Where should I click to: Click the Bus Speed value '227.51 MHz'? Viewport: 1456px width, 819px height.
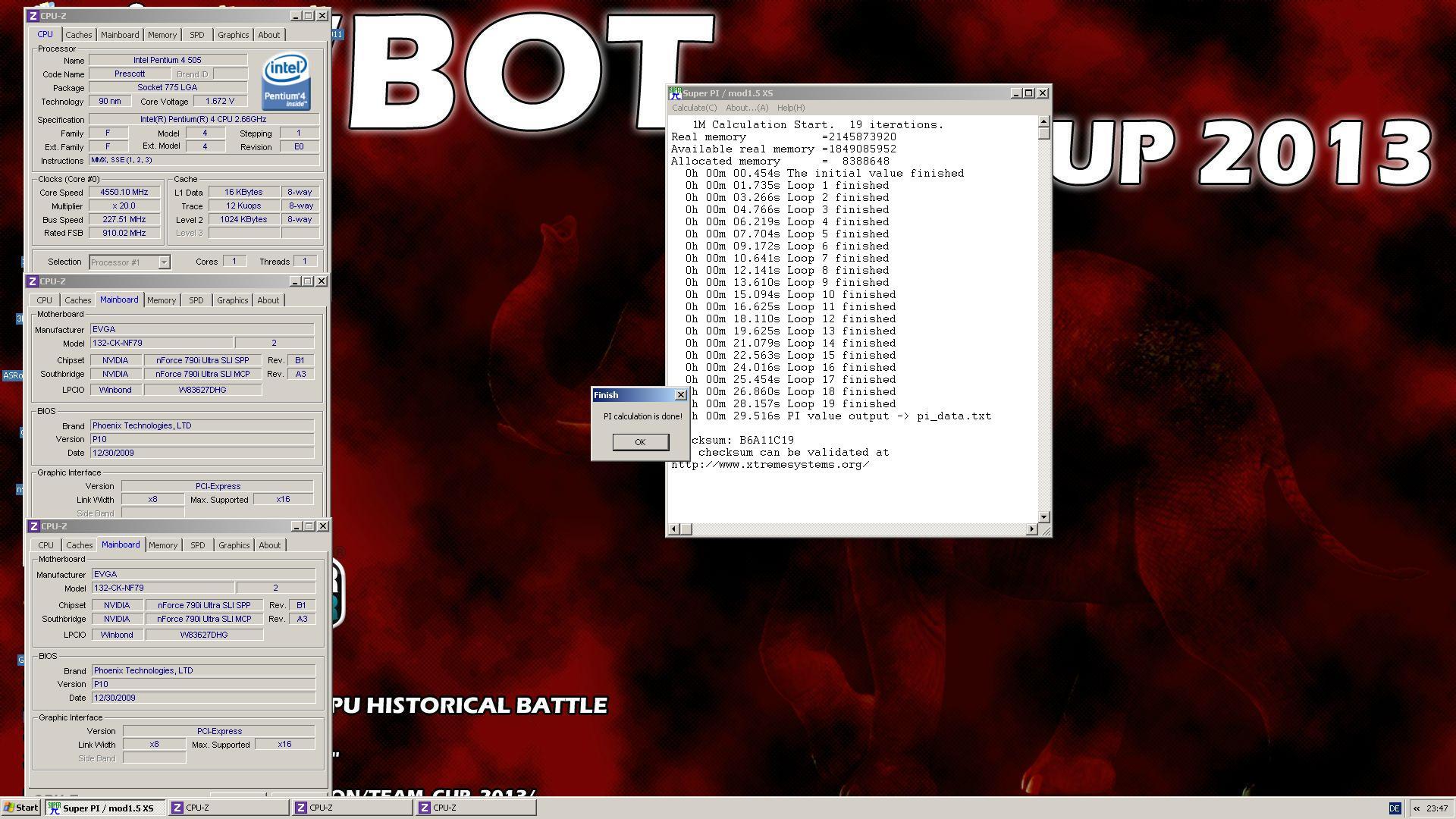[124, 220]
